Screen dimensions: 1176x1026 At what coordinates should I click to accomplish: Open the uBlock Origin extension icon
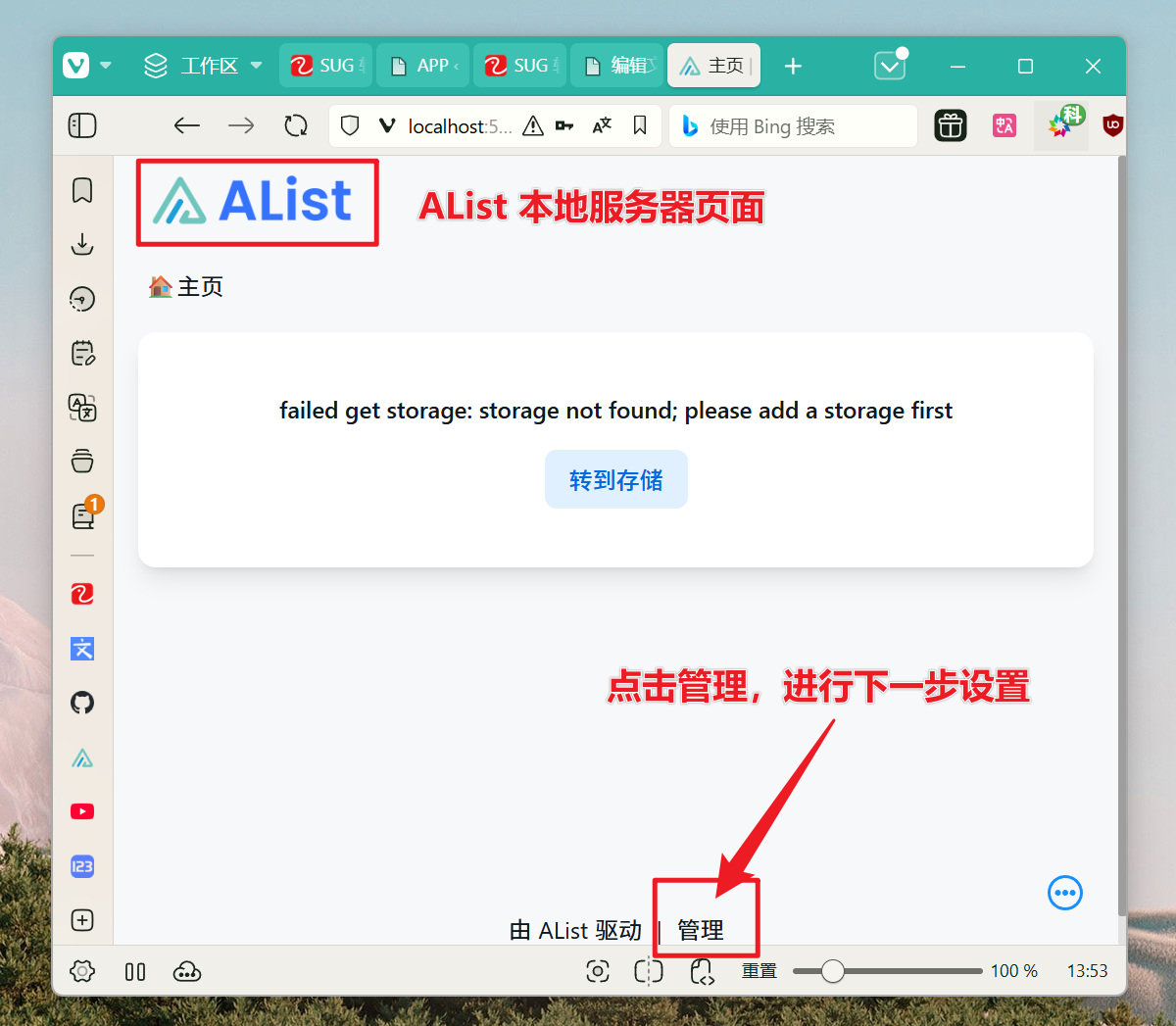click(1112, 125)
